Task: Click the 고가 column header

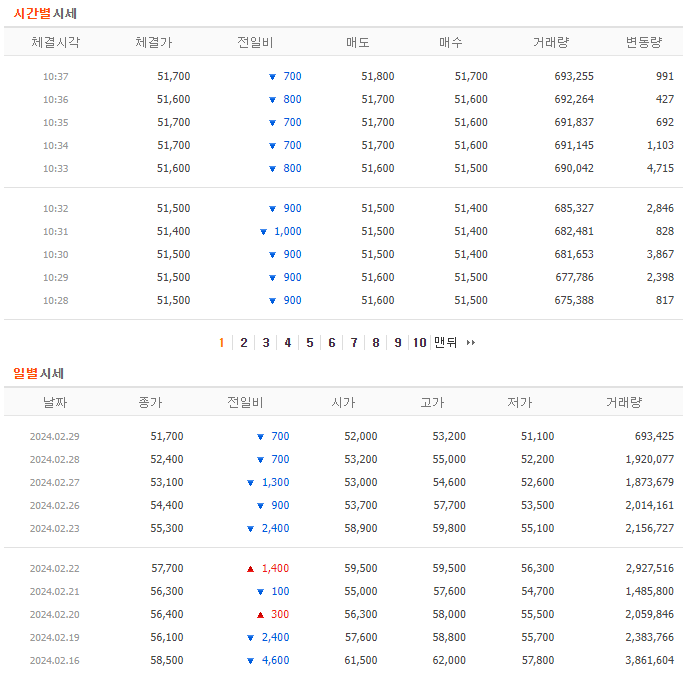Action: pos(432,402)
